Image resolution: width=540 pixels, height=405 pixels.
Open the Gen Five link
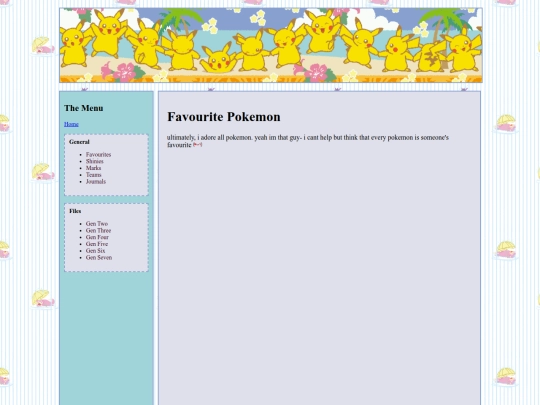coord(97,244)
